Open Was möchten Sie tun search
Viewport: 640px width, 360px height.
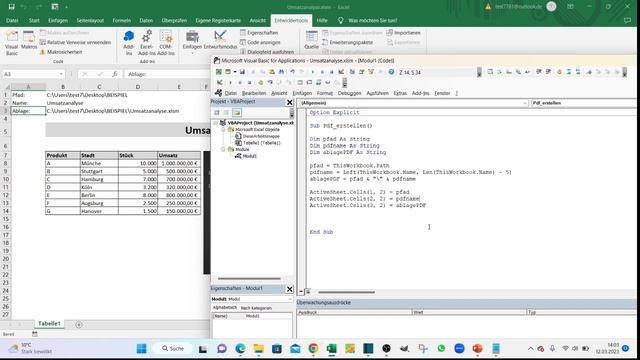point(367,20)
